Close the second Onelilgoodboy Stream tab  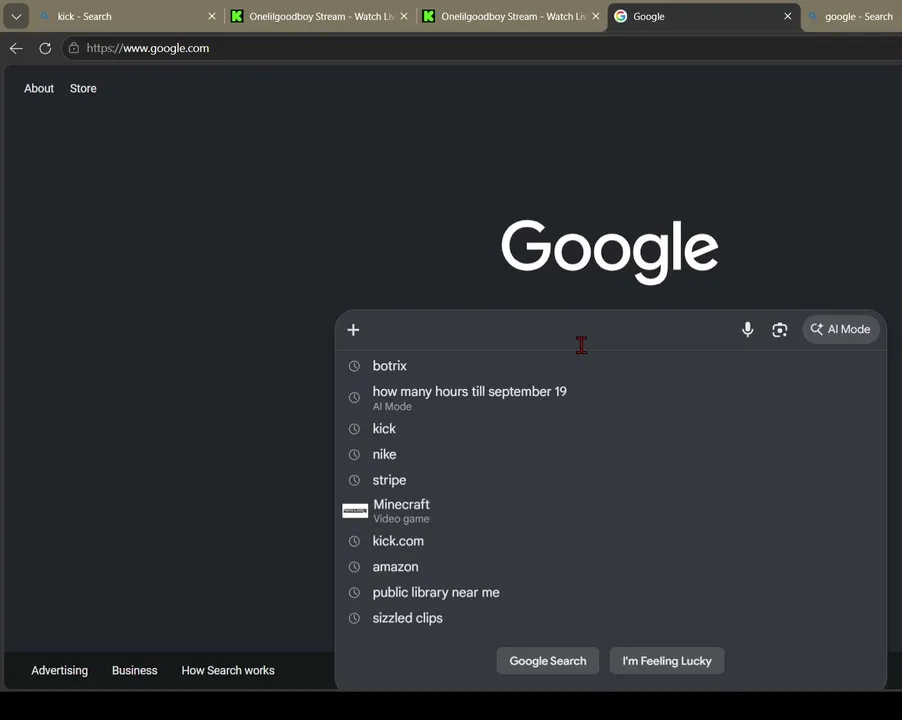(596, 17)
